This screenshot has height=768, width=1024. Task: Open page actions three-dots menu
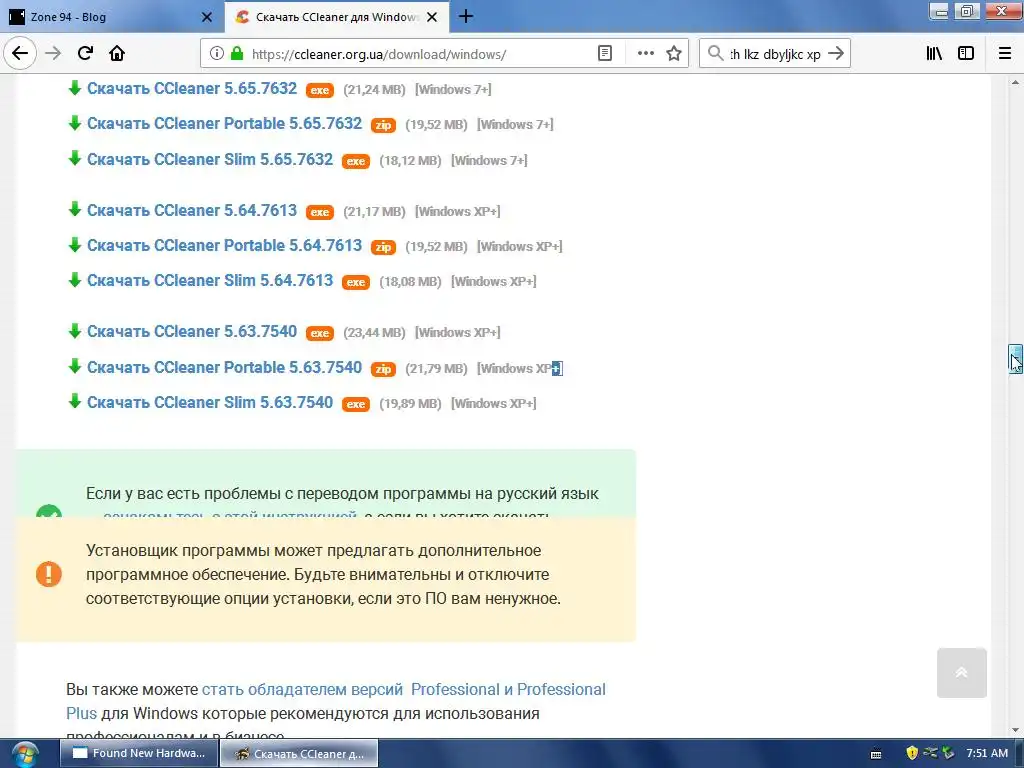(645, 54)
